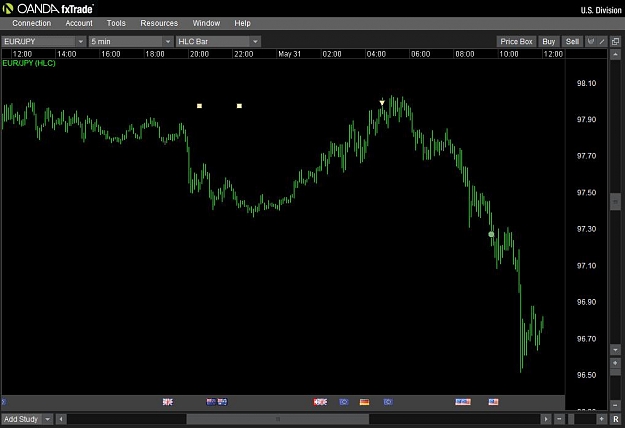625x428 pixels.
Task: Click the 97.10 price axis label
Action: pos(586,265)
